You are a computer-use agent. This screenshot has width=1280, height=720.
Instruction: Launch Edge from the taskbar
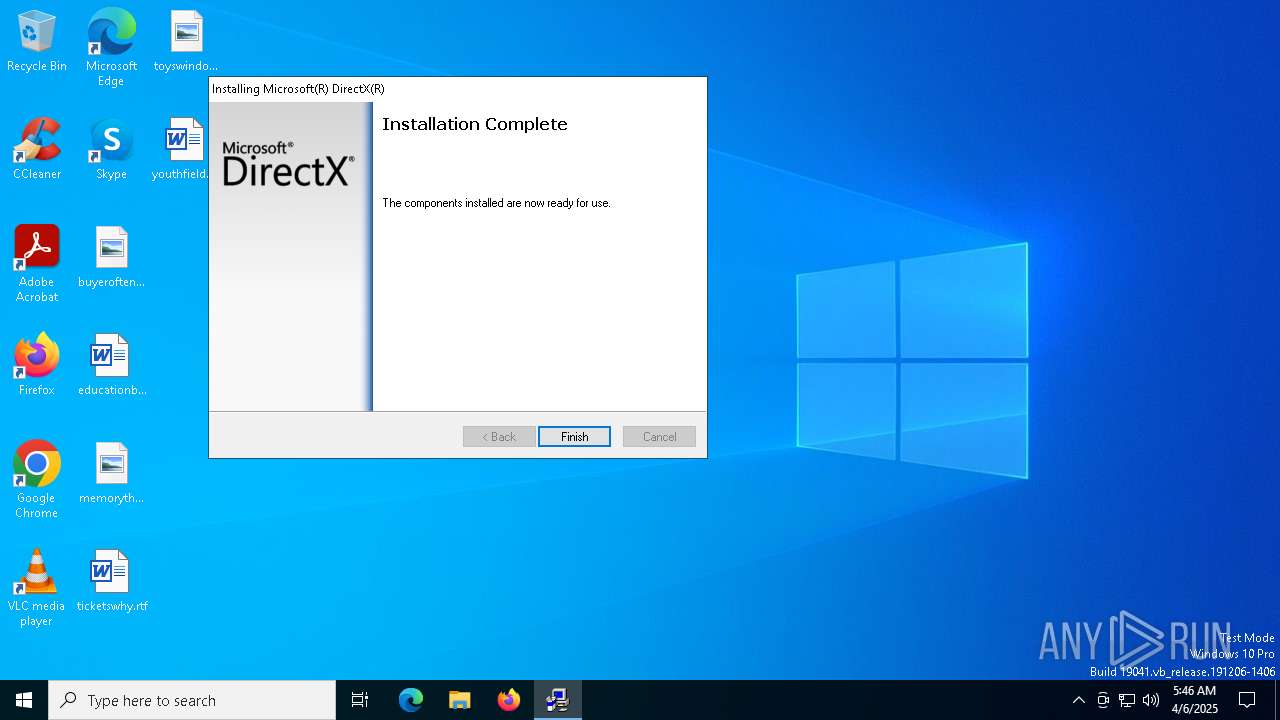coord(411,700)
